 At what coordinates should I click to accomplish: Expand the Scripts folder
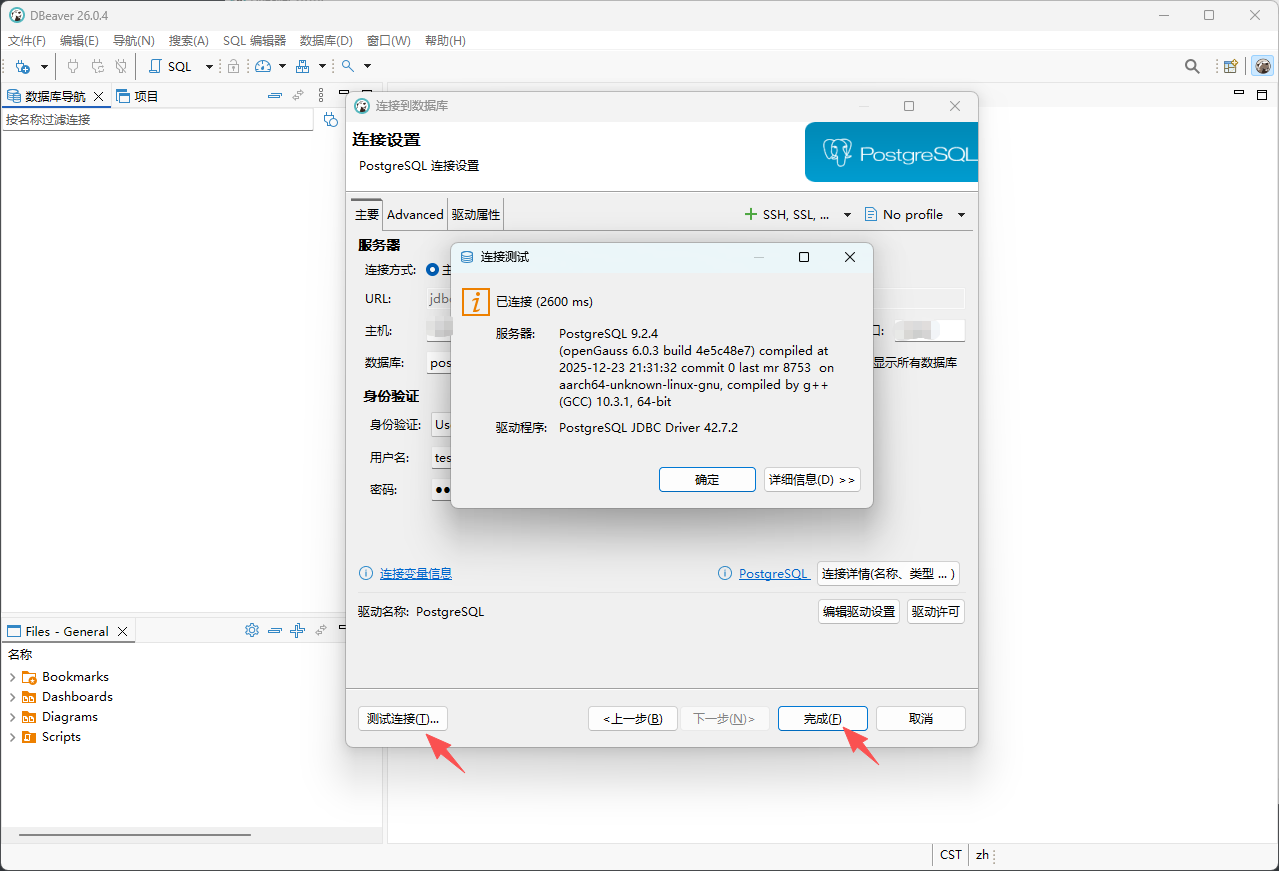(x=12, y=737)
